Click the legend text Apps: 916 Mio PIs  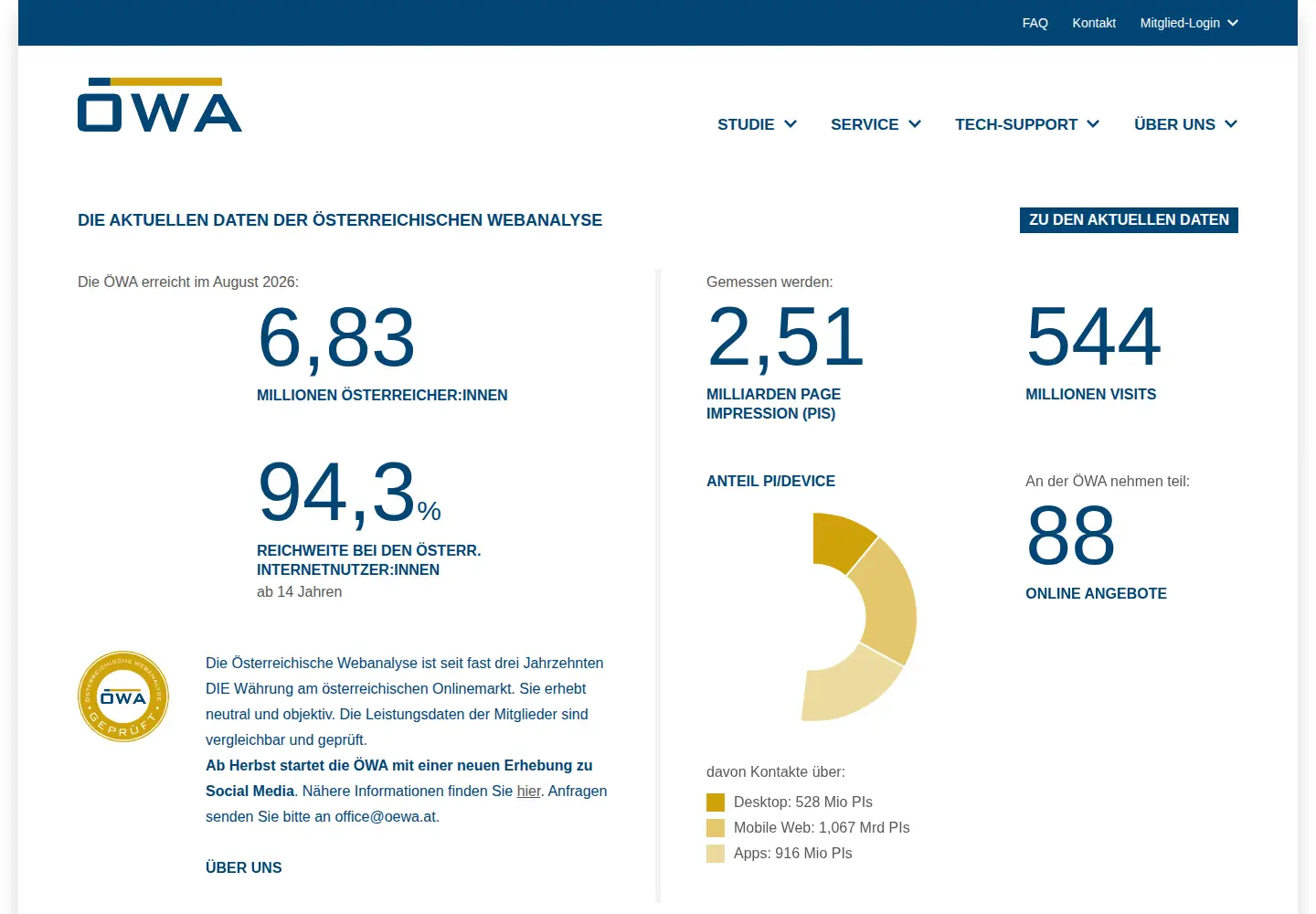point(793,853)
